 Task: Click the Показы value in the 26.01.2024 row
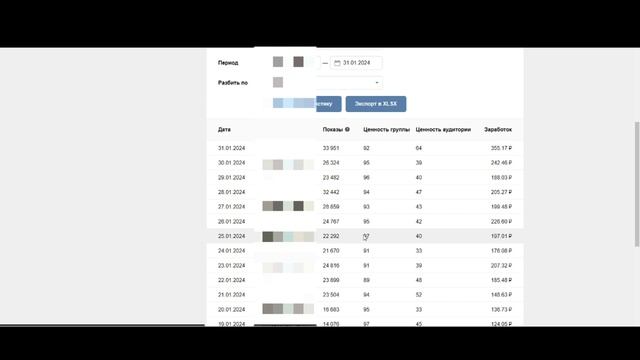click(331, 222)
